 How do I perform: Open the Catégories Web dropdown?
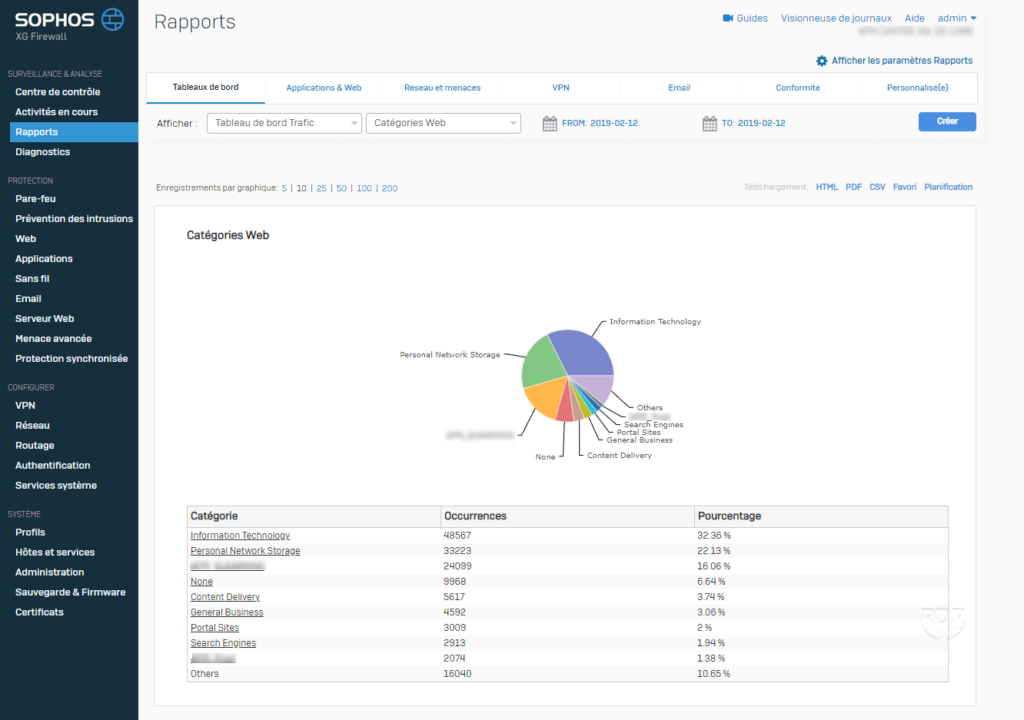pos(443,123)
